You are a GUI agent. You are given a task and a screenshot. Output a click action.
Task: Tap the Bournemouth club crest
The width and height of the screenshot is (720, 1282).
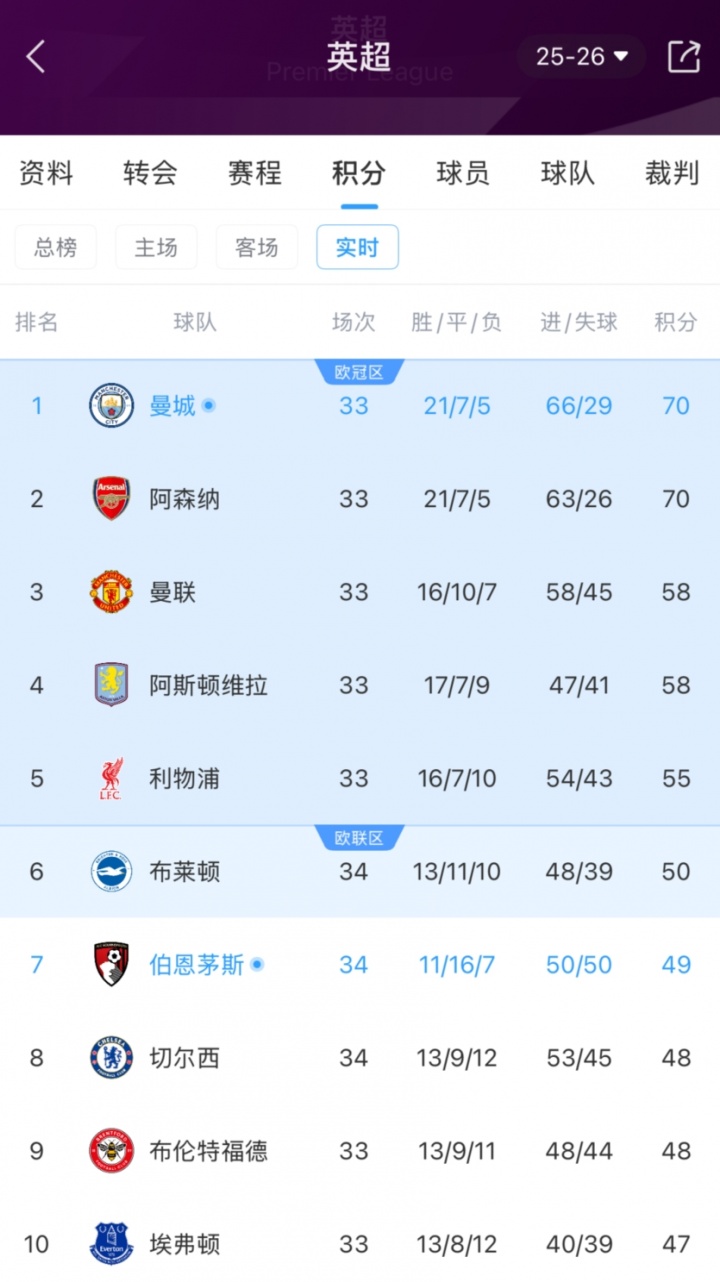click(x=111, y=964)
